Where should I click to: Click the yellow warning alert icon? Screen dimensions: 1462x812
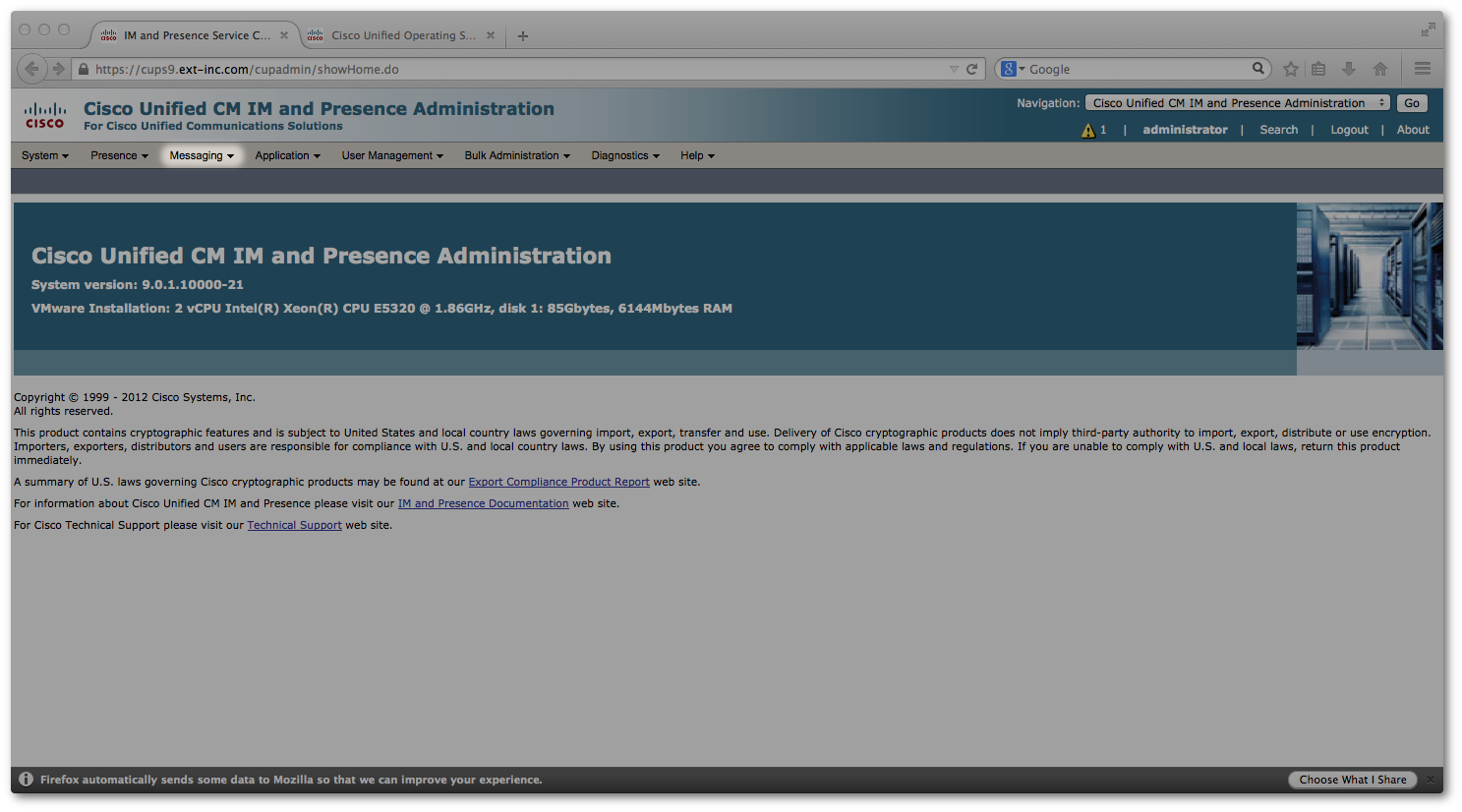pyautogui.click(x=1088, y=130)
